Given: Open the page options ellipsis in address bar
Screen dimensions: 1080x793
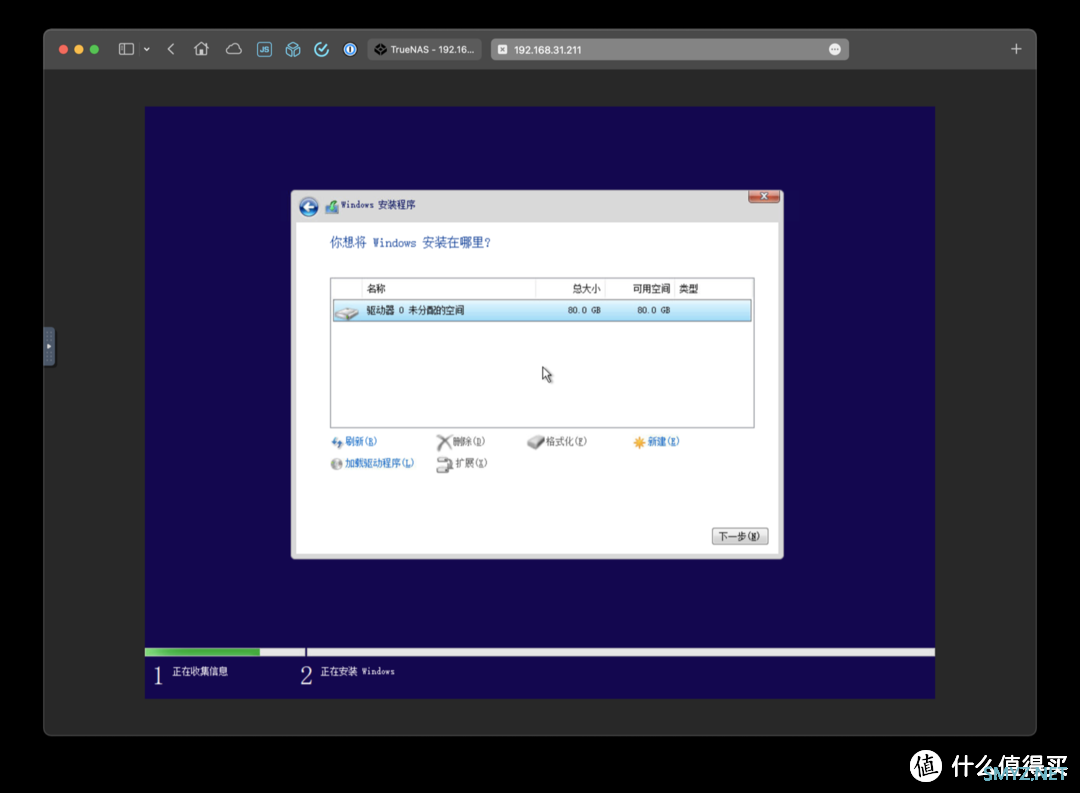Looking at the screenshot, I should 835,50.
